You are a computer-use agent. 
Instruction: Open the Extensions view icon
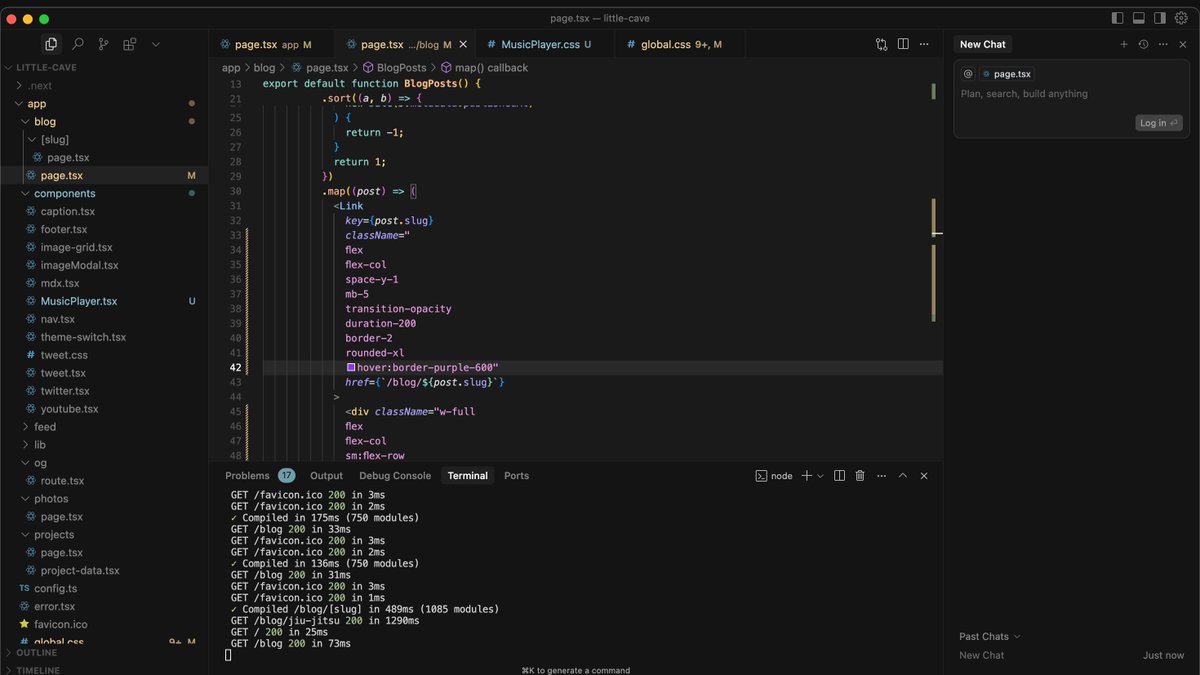pyautogui.click(x=130, y=44)
